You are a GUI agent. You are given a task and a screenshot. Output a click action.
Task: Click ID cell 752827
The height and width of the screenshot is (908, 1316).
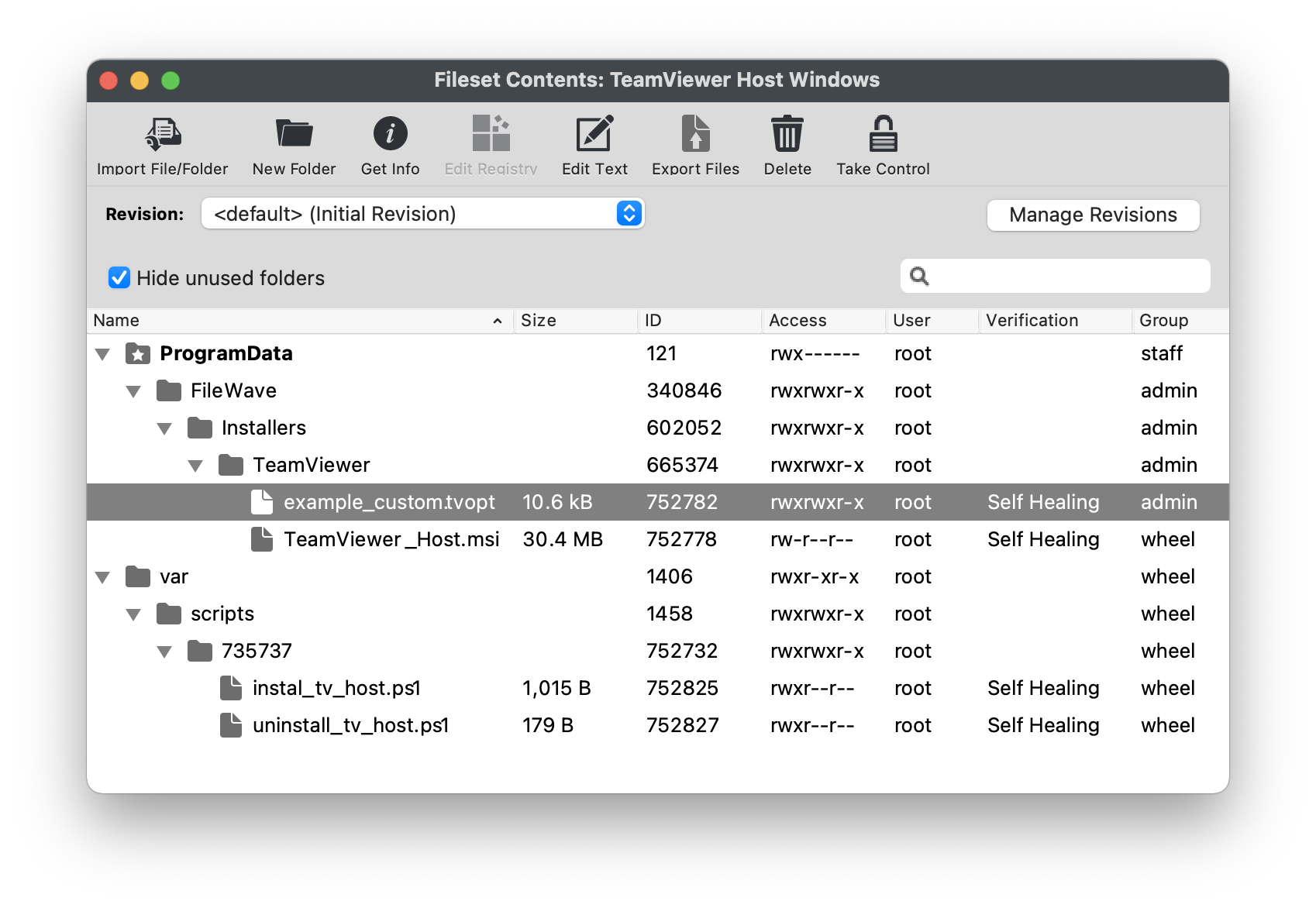click(682, 725)
